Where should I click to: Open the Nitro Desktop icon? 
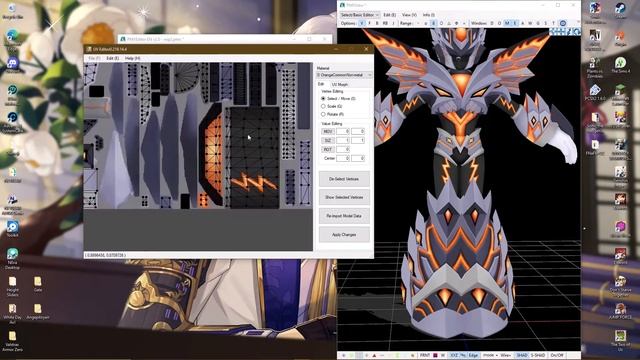tap(12, 259)
